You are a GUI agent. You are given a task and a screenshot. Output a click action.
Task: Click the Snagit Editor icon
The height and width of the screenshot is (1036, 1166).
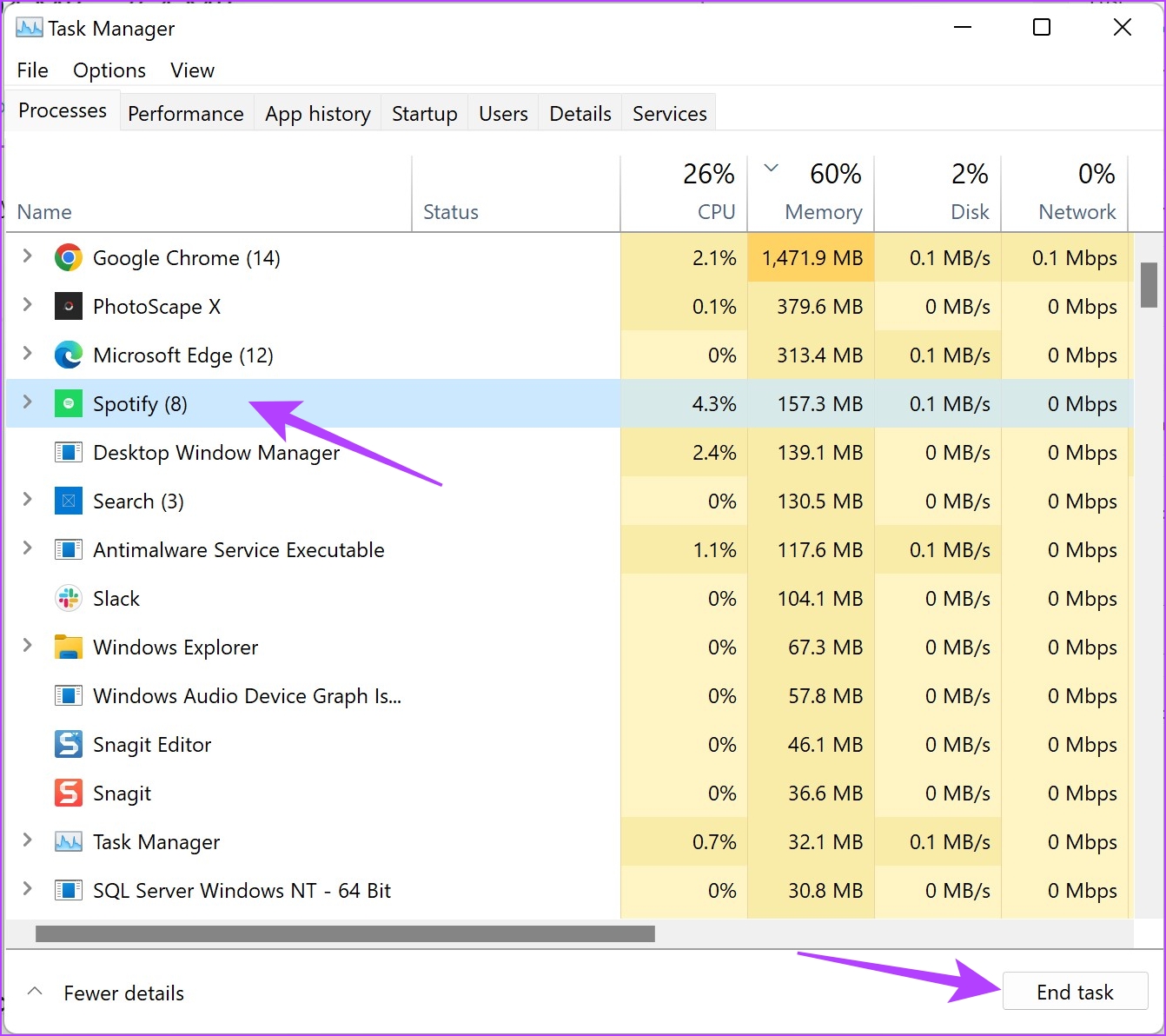coord(69,745)
